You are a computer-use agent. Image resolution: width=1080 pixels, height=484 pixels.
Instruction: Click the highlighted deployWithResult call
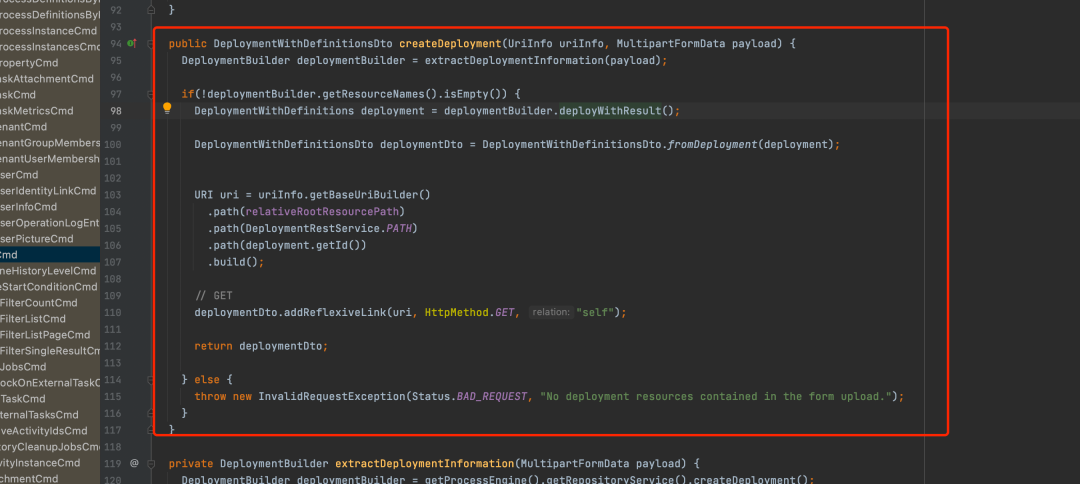[610, 111]
